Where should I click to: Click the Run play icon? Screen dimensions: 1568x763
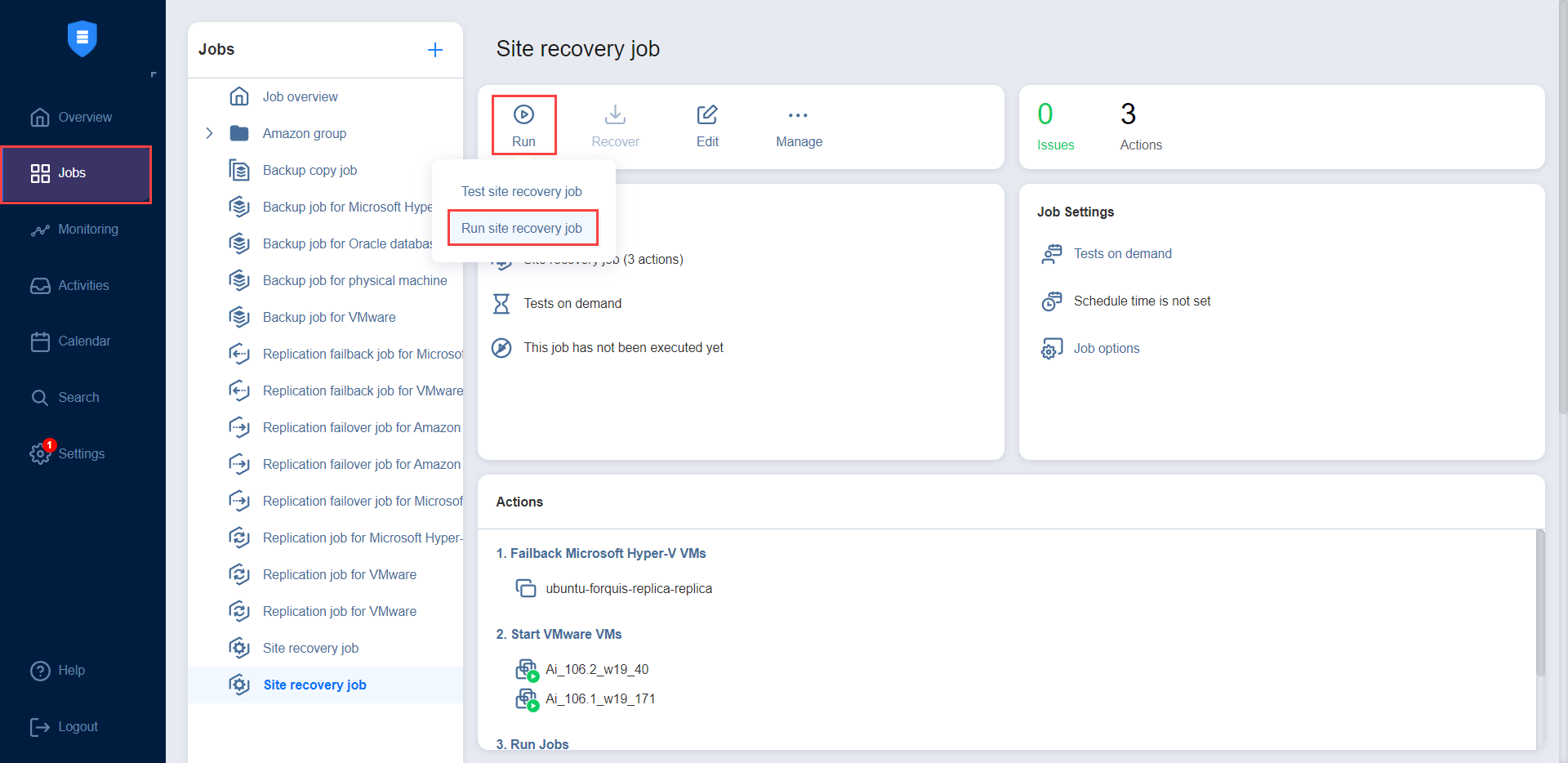(523, 115)
